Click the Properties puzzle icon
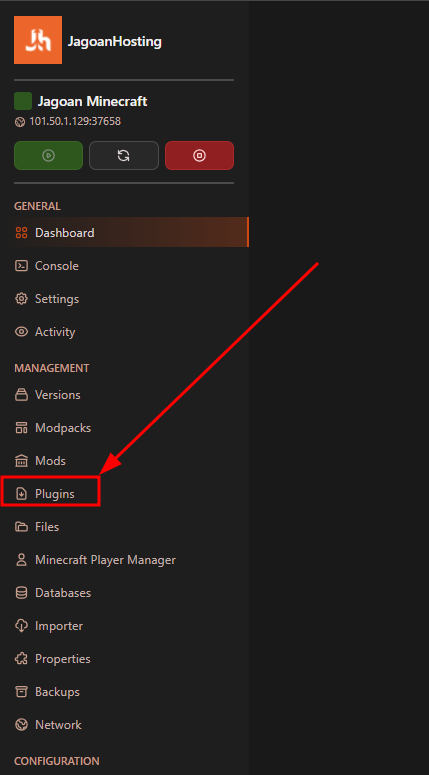This screenshot has height=775, width=429. 21,659
